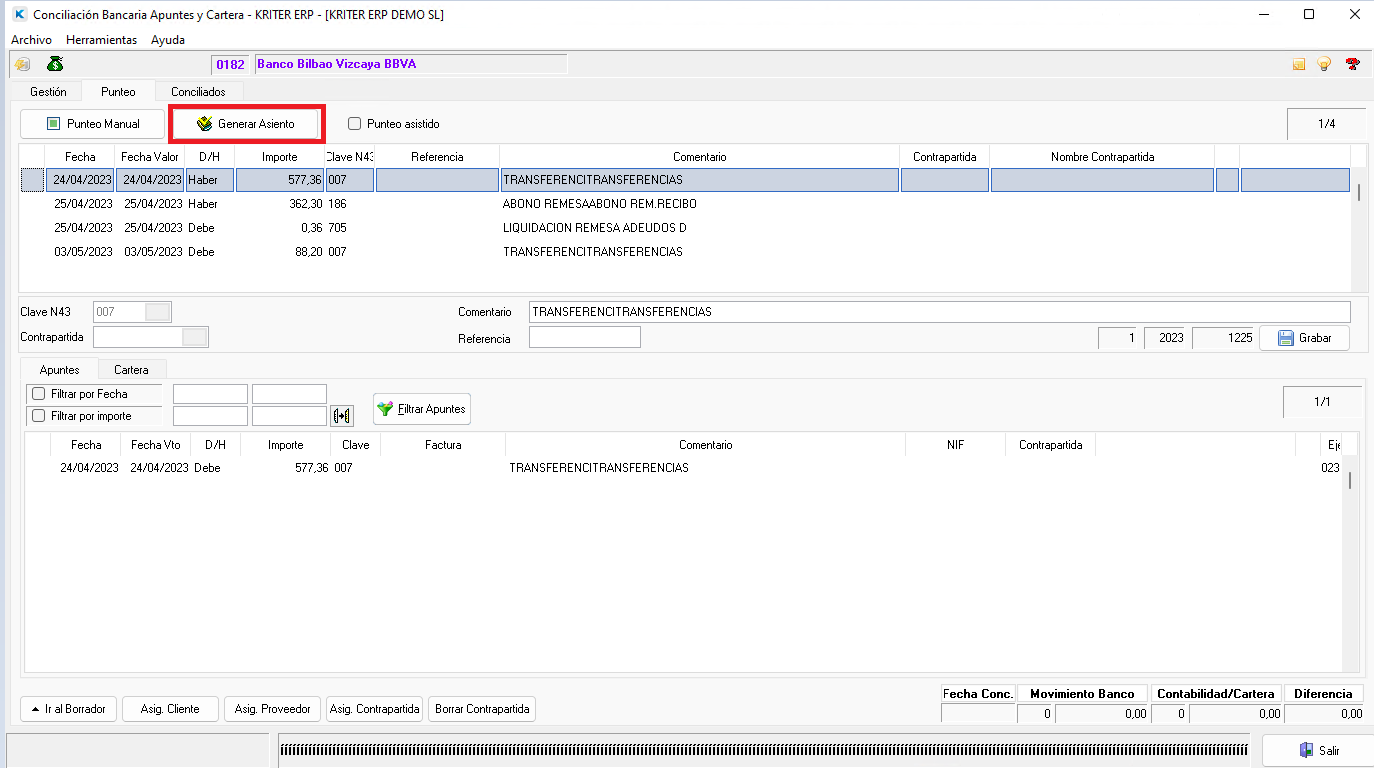1374x768 pixels.
Task: Exit using the Salir button
Action: pyautogui.click(x=1318, y=750)
